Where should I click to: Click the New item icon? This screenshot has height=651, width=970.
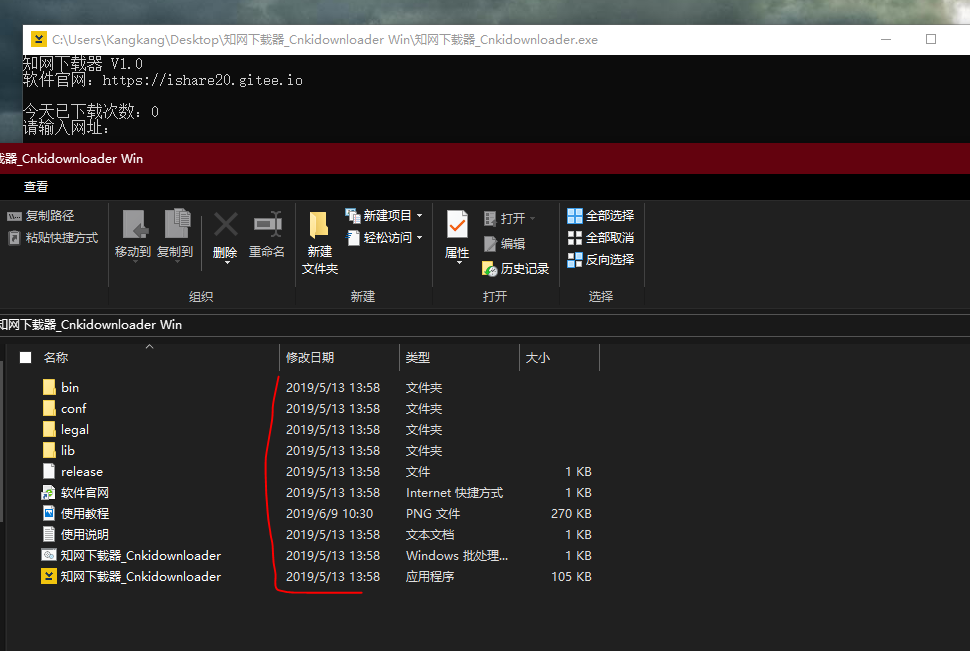pyautogui.click(x=353, y=215)
